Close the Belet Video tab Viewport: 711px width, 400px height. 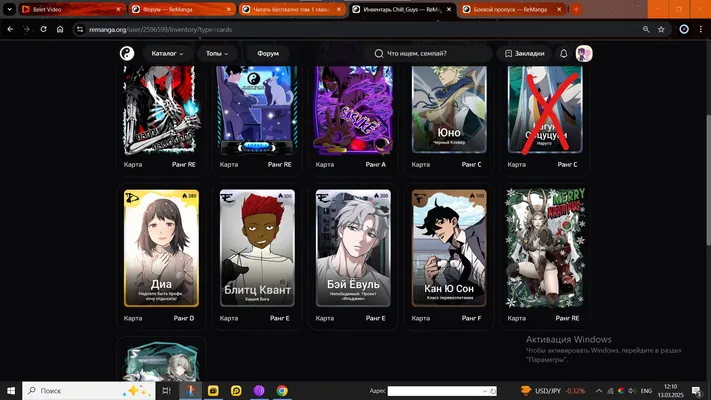(x=119, y=9)
